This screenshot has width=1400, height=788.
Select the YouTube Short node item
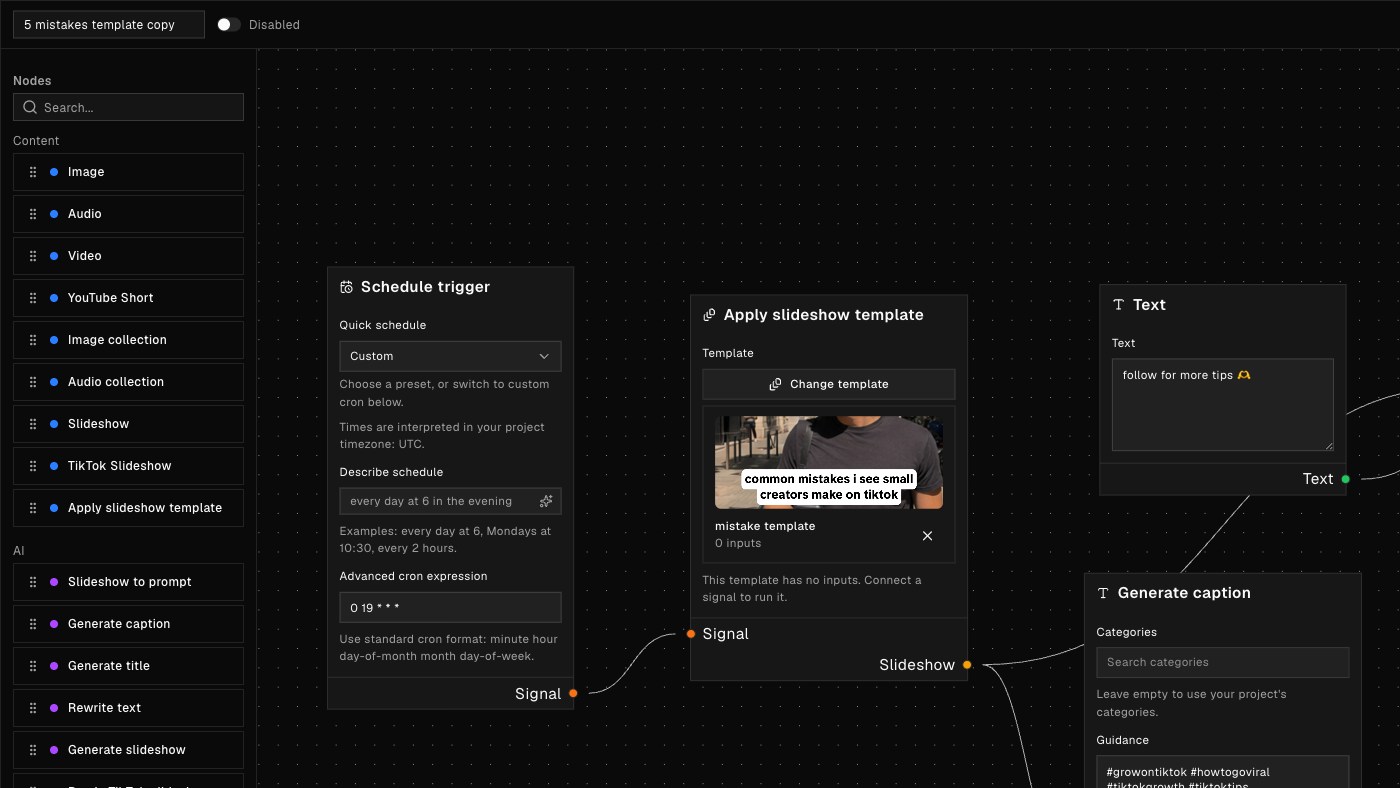point(128,298)
